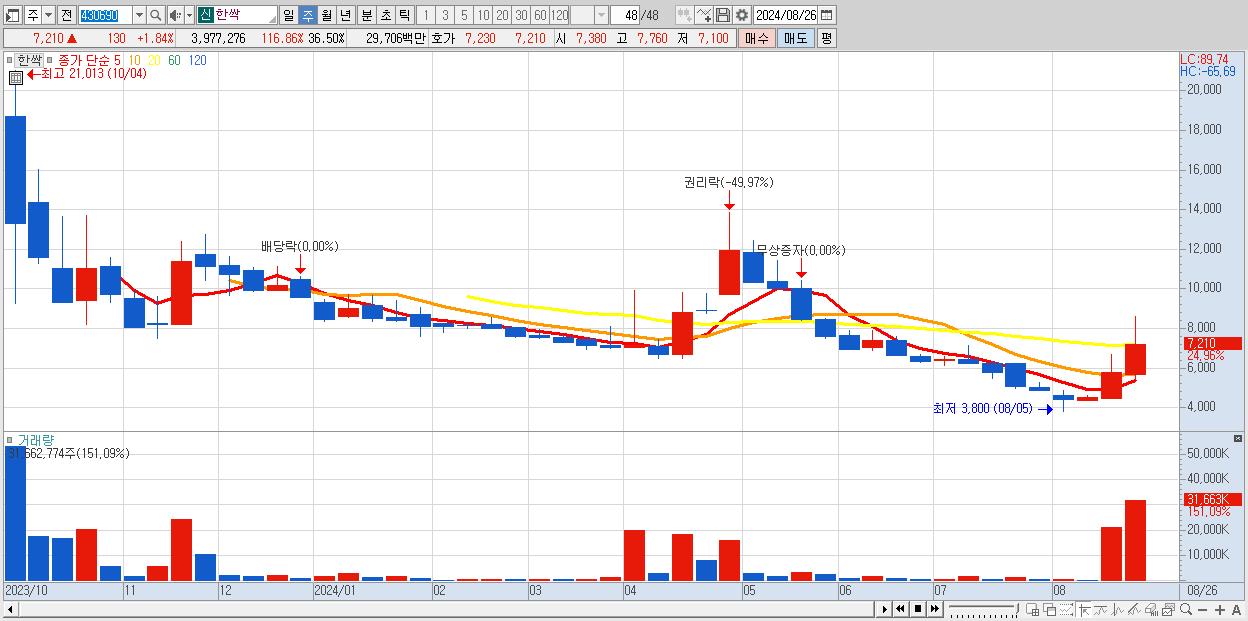The height and width of the screenshot is (621, 1248).
Task: Select the 20 interval button in the toolbar
Action: pos(502,15)
